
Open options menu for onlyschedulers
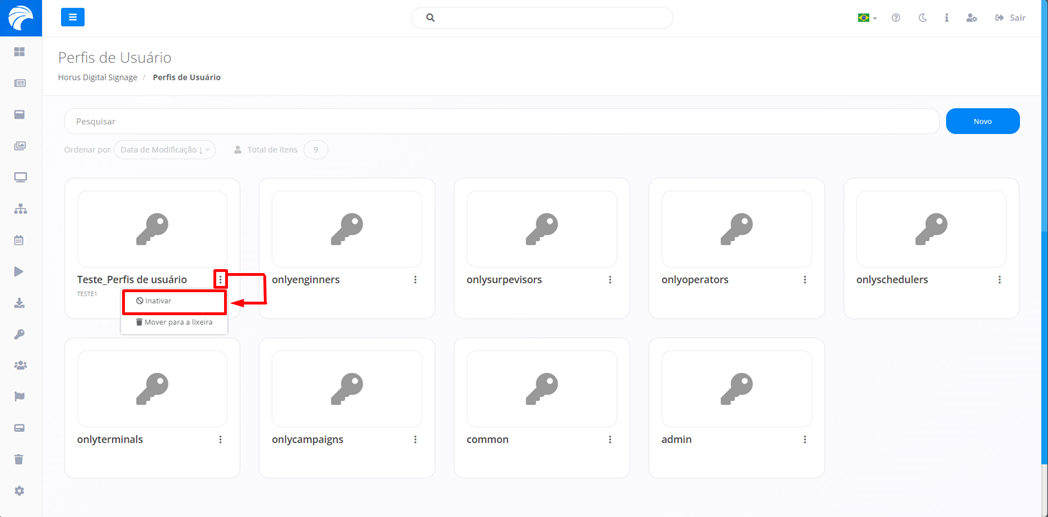[1000, 280]
